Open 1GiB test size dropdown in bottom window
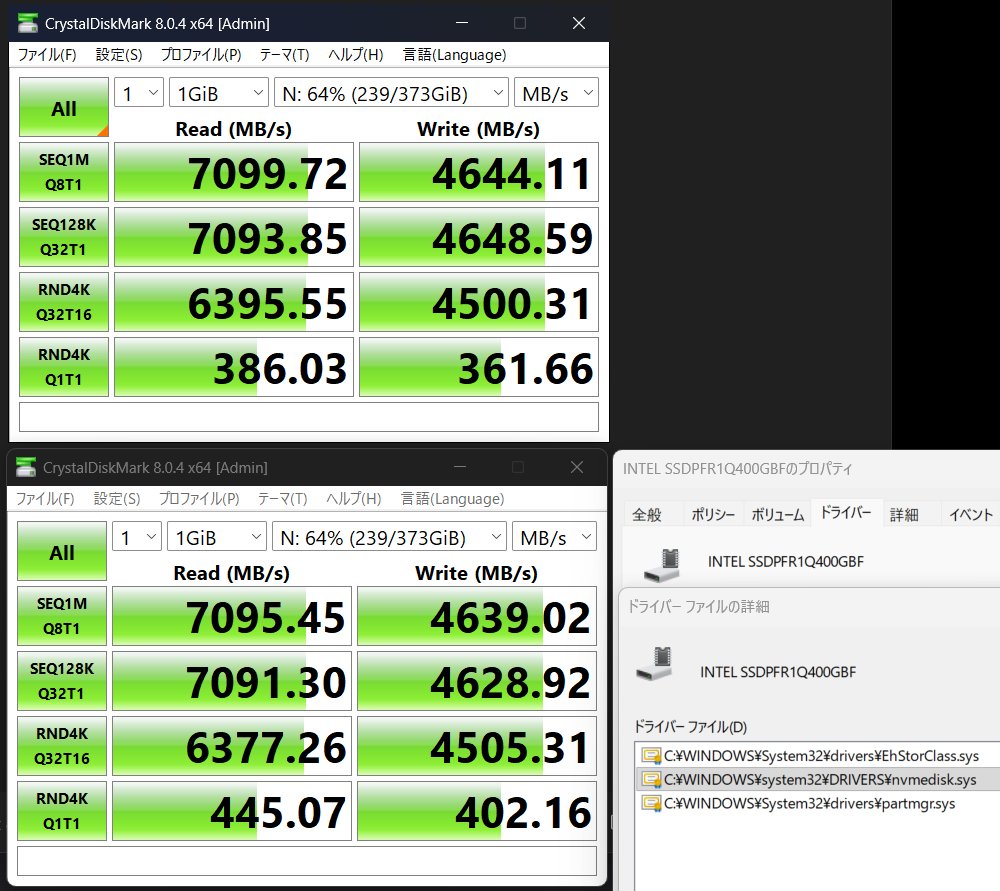The image size is (1000, 891). pyautogui.click(x=217, y=537)
